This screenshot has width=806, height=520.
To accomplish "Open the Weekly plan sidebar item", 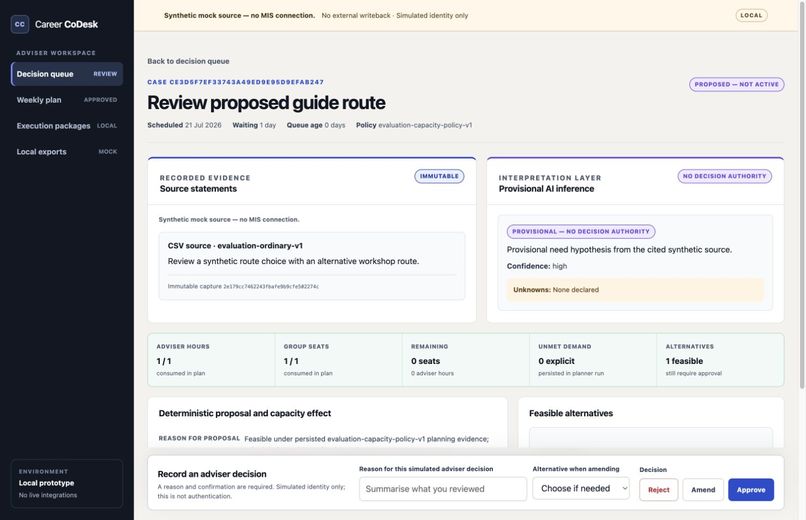I will [x=67, y=100].
